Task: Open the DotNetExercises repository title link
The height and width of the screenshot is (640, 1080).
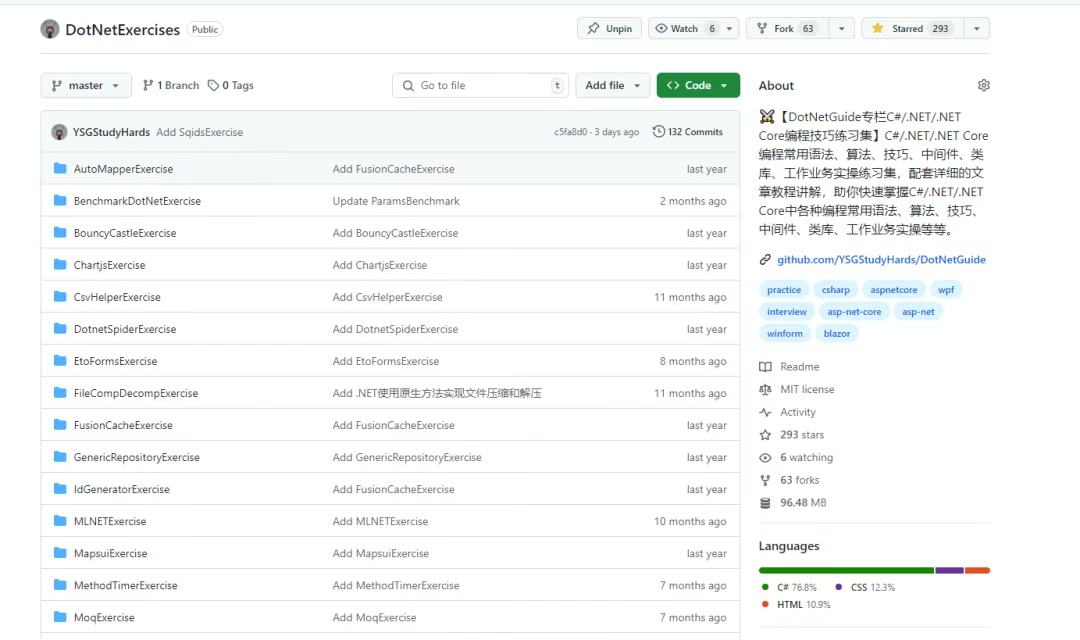Action: [123, 30]
